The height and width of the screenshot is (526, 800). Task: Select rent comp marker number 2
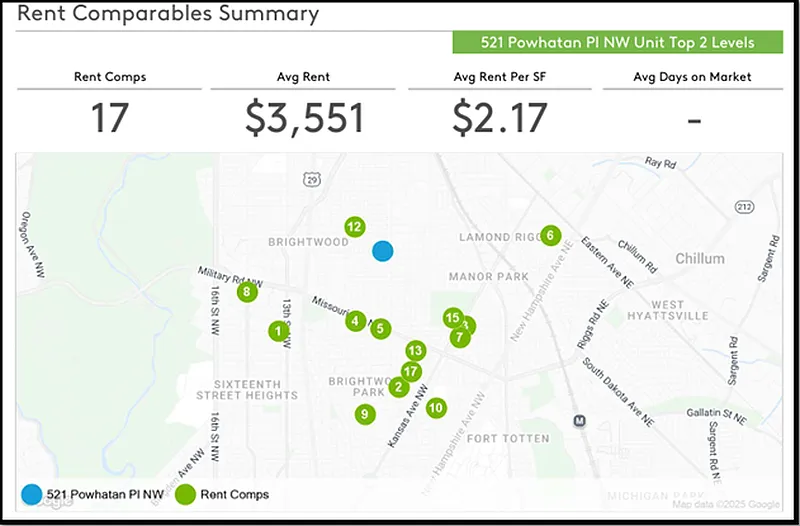[399, 388]
